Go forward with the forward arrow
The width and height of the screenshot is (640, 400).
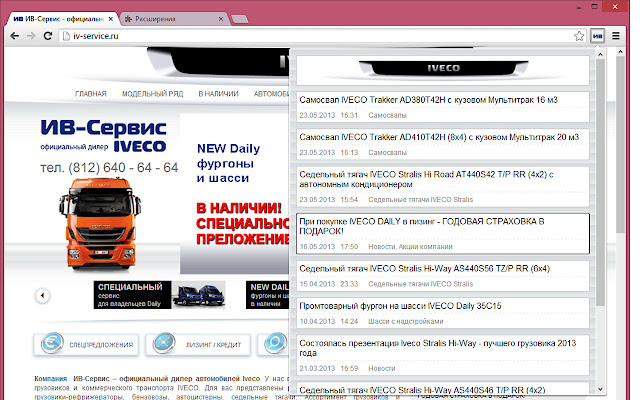31,36
